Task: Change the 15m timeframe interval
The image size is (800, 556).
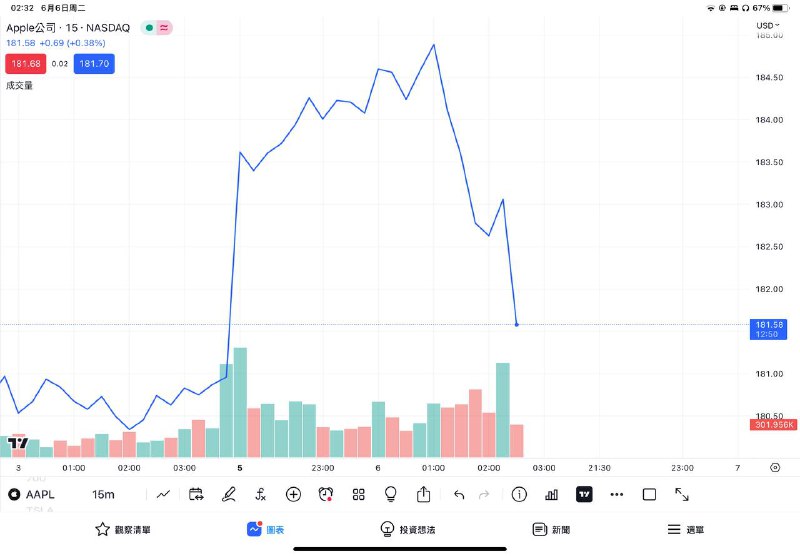Action: pyautogui.click(x=103, y=494)
